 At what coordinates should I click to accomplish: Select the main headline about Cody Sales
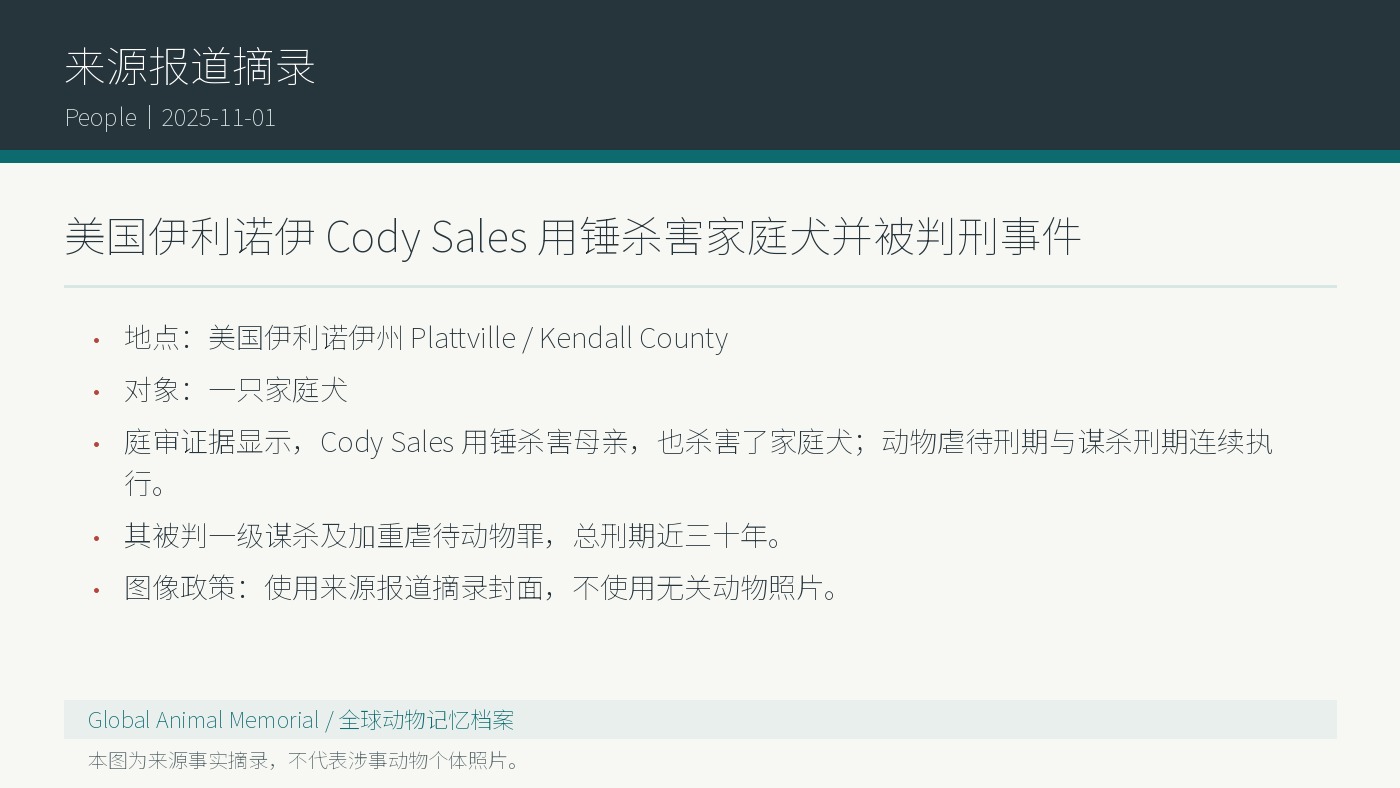pos(573,237)
